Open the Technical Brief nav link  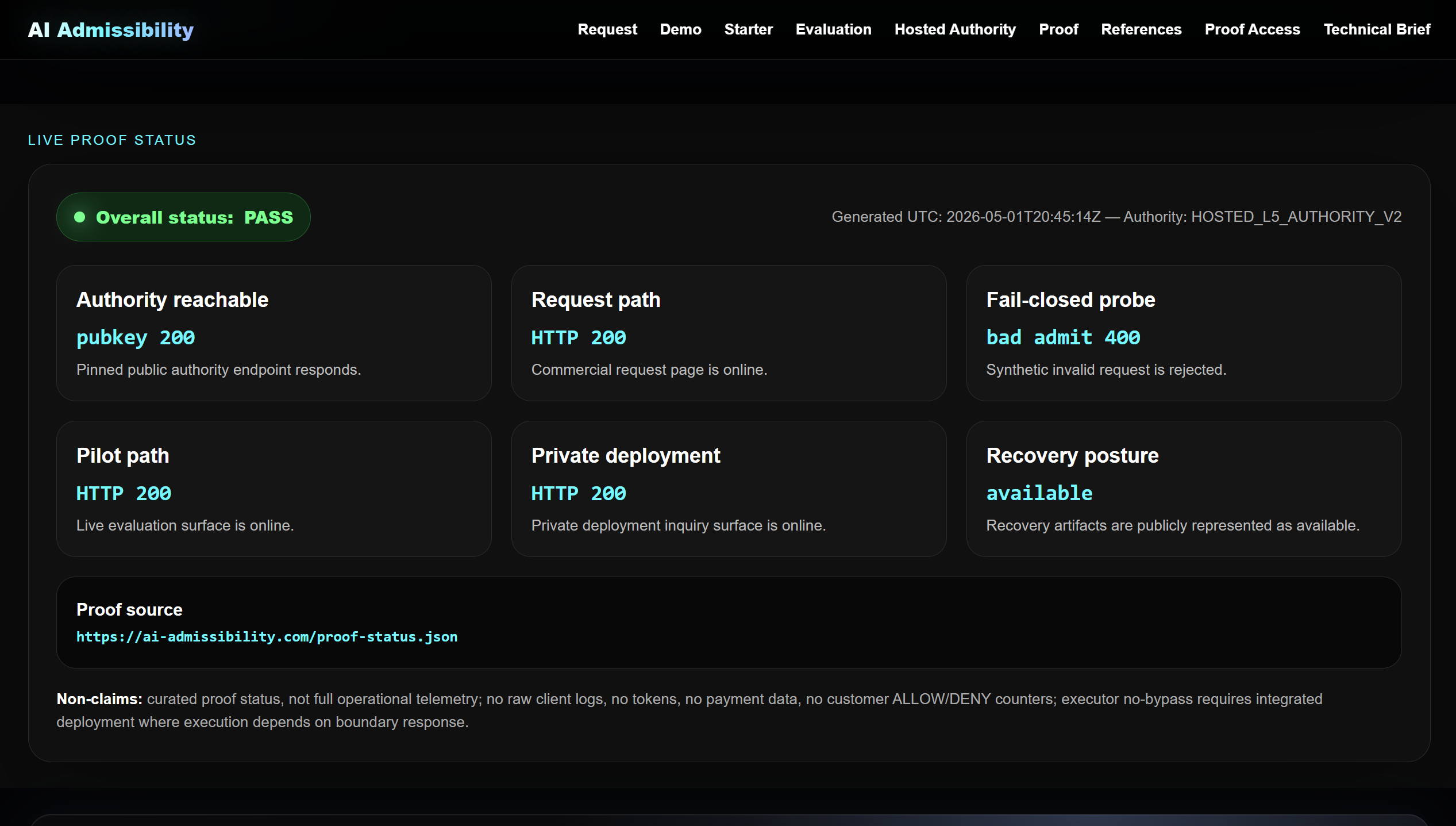(x=1377, y=29)
